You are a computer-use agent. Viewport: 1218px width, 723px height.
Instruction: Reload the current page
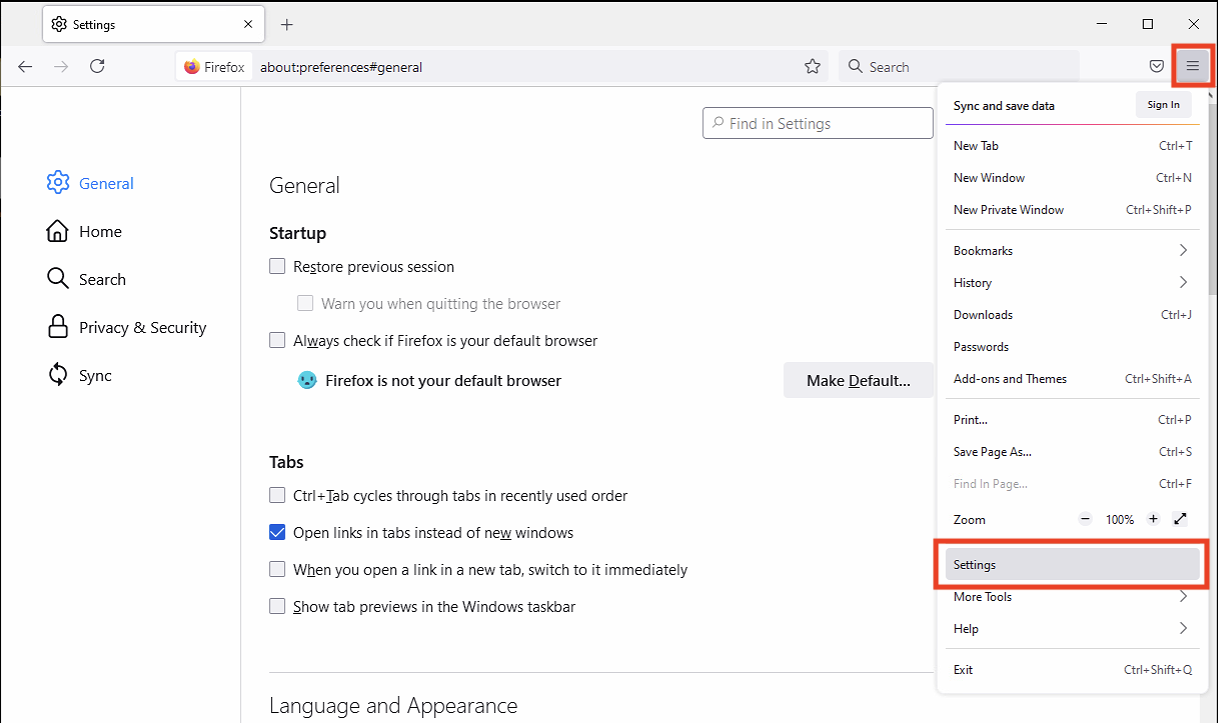tap(97, 66)
